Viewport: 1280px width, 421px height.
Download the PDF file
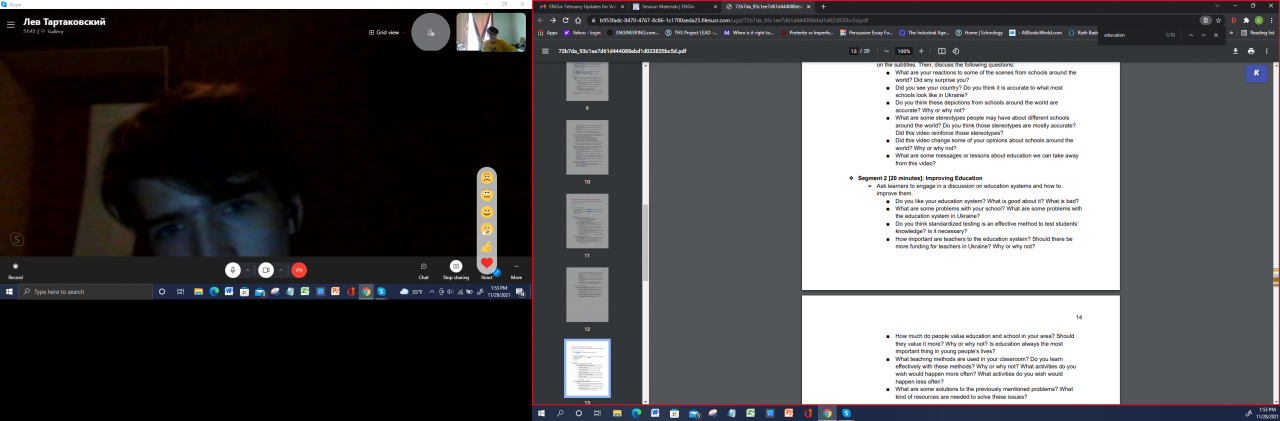(1236, 51)
